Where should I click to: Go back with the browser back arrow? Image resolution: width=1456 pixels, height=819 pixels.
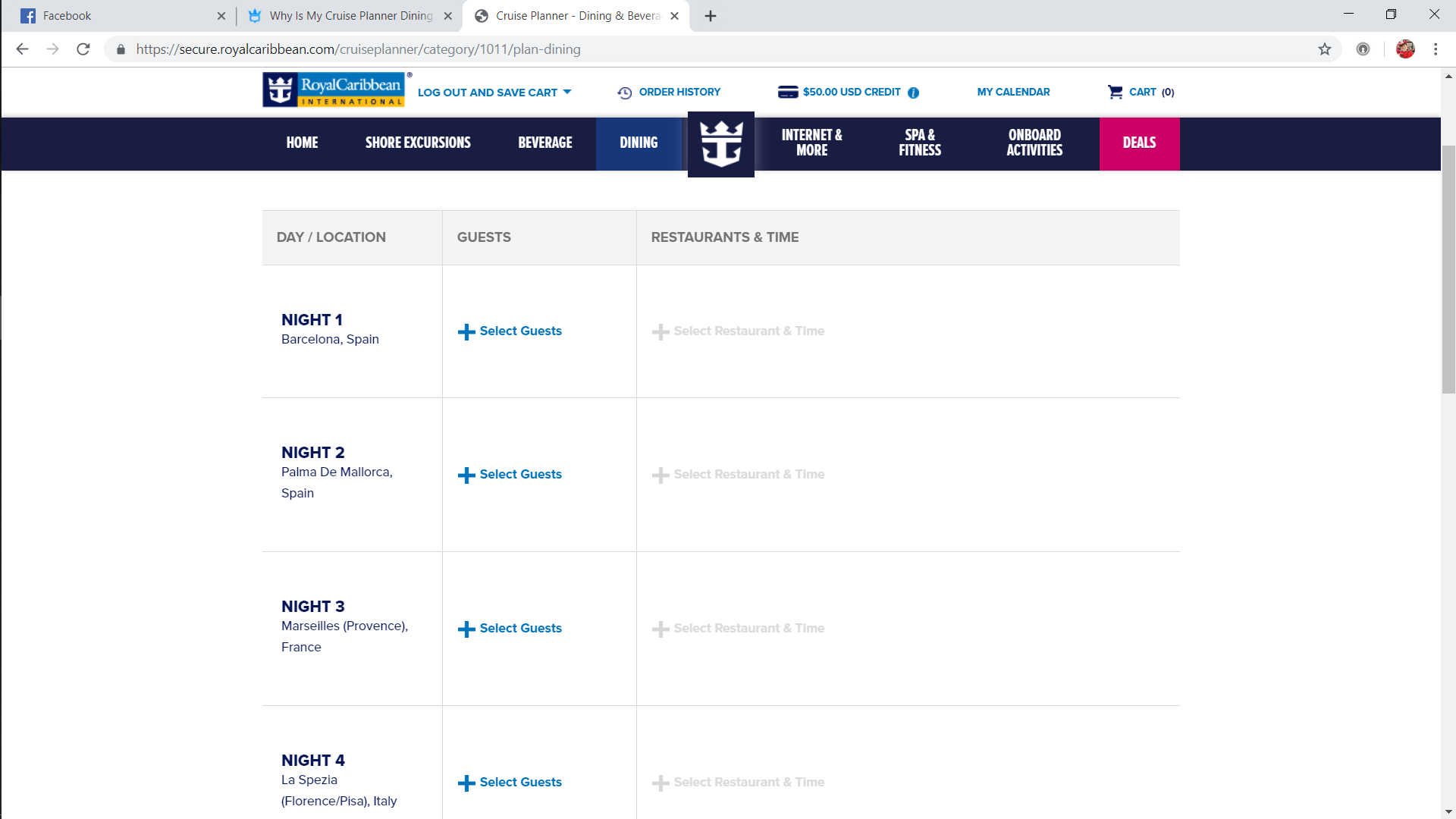pos(22,49)
